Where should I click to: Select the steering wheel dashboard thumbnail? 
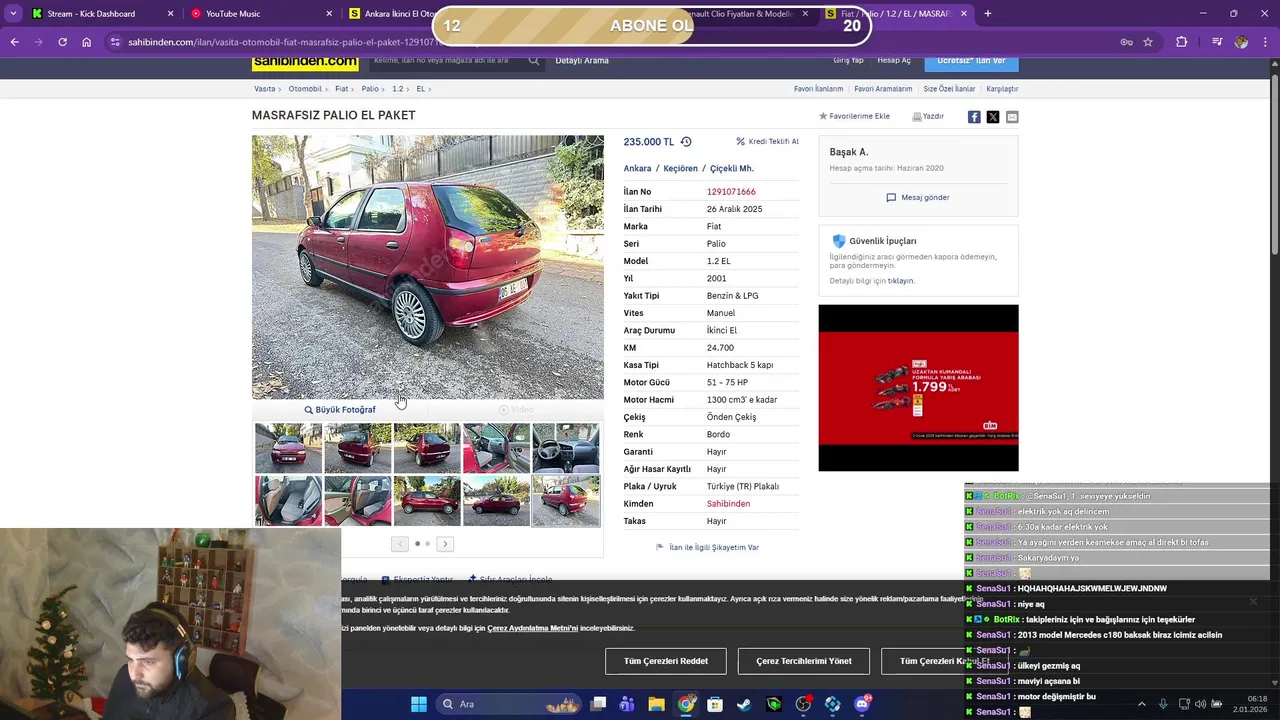click(565, 448)
